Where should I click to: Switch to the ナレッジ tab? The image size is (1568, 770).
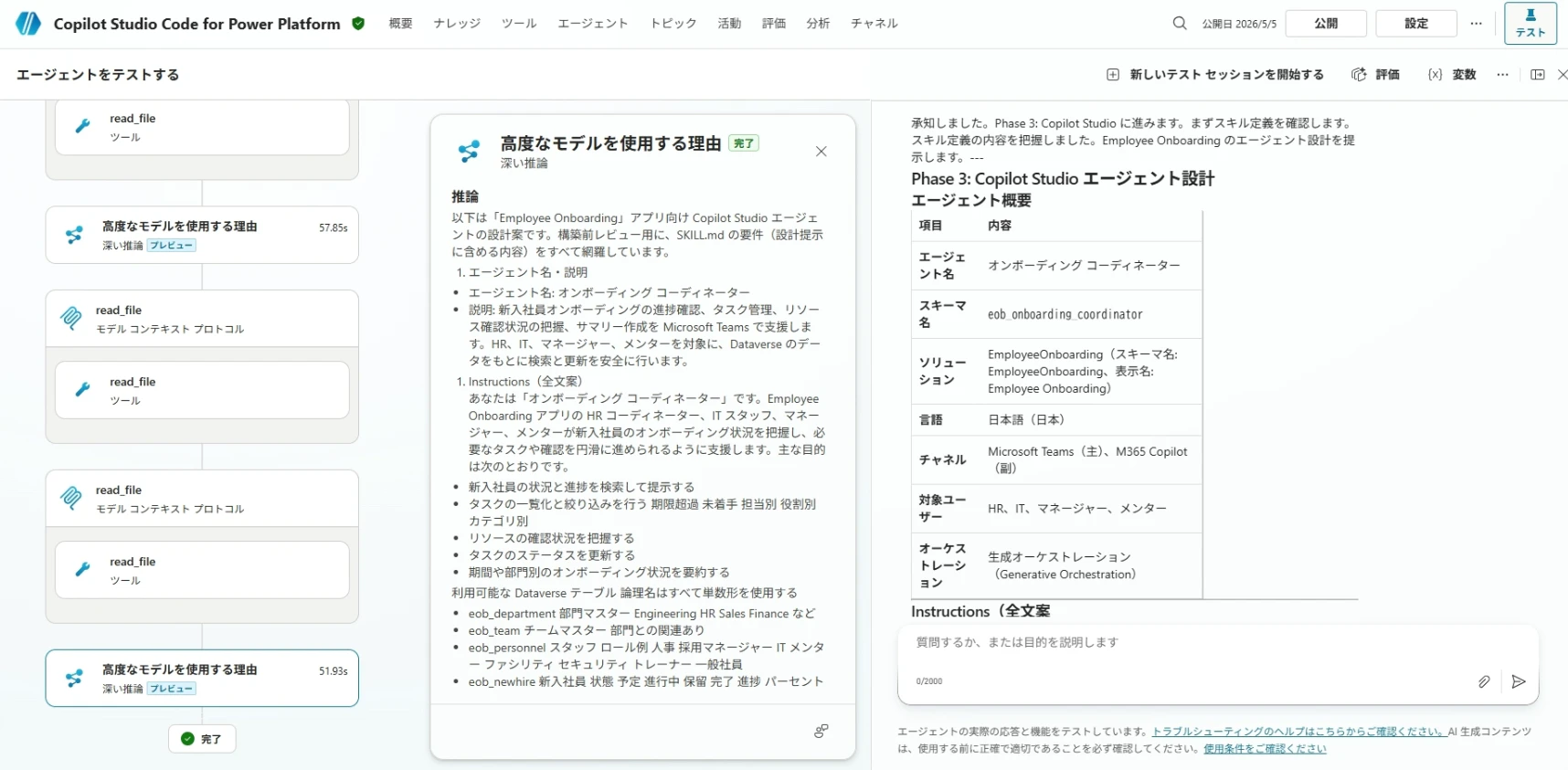(x=457, y=24)
